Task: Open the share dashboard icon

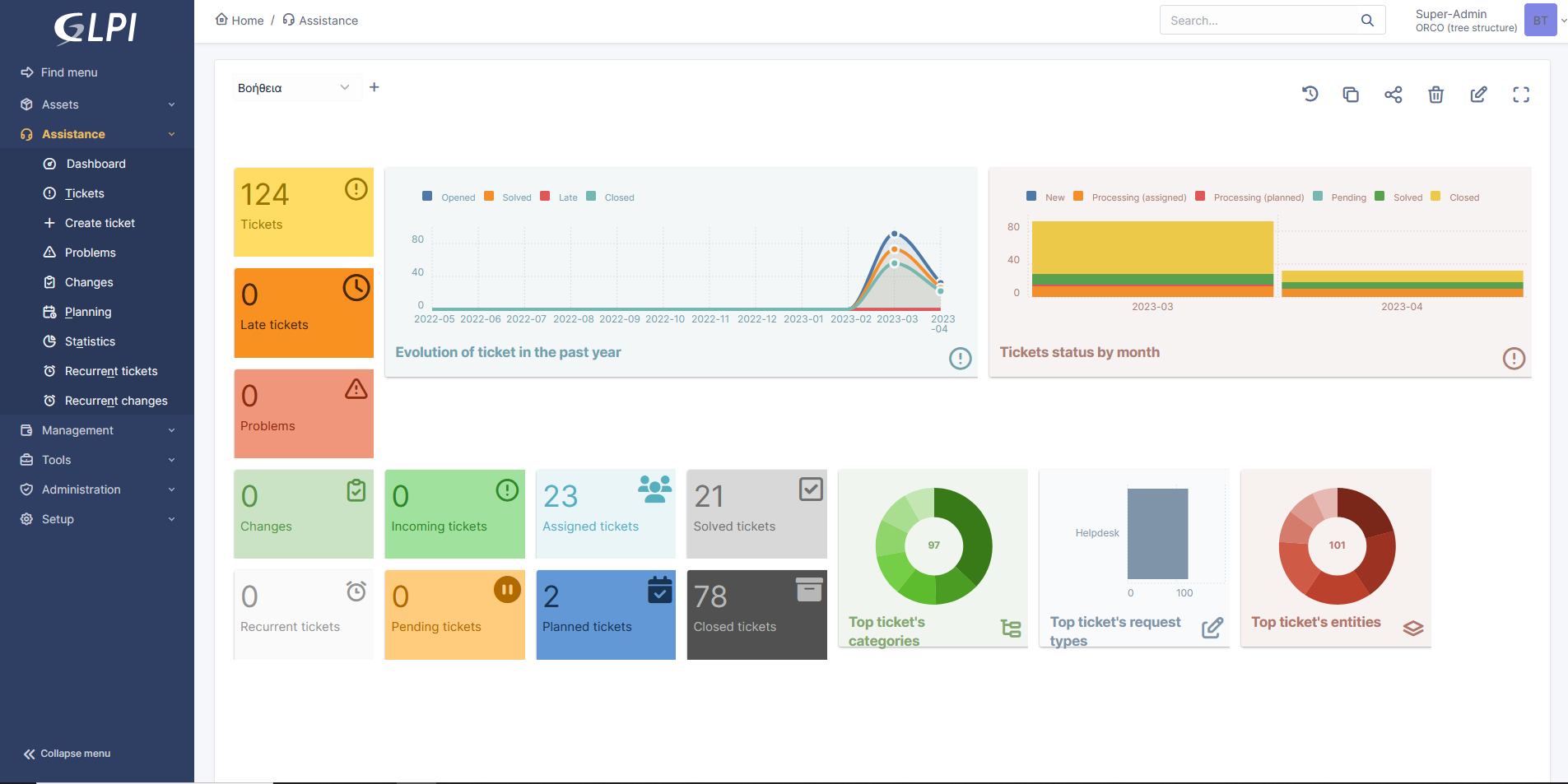Action: pos(1393,95)
